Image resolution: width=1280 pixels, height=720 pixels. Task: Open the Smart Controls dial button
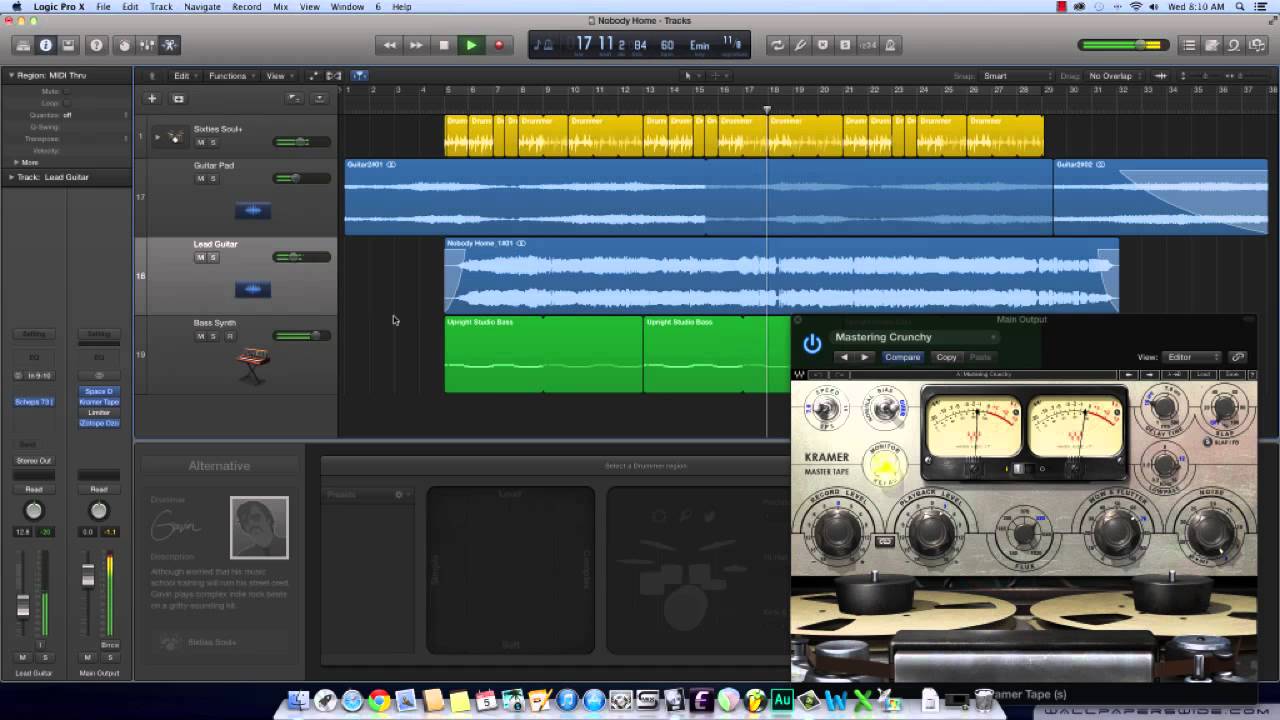[124, 45]
